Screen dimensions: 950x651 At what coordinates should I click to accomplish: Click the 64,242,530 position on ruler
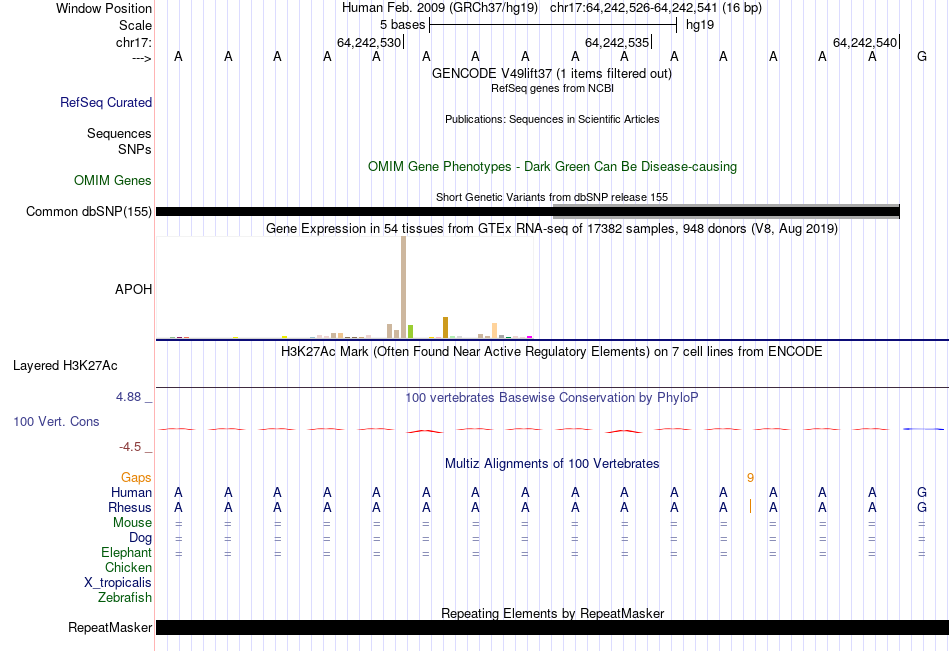coord(369,42)
